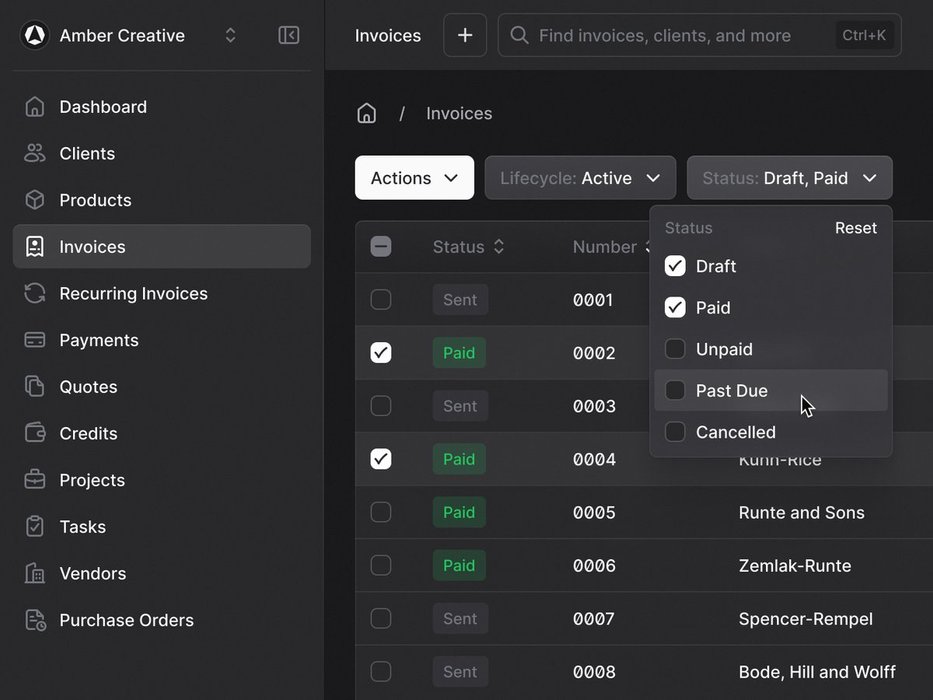Navigate to Recurring Invoices
933x700 pixels.
162,293
